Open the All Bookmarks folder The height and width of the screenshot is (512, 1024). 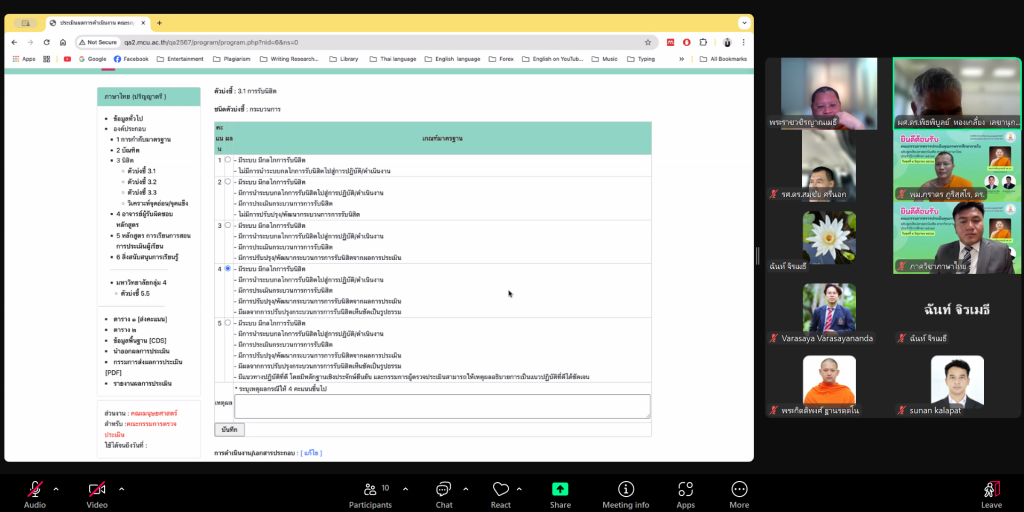coord(724,59)
